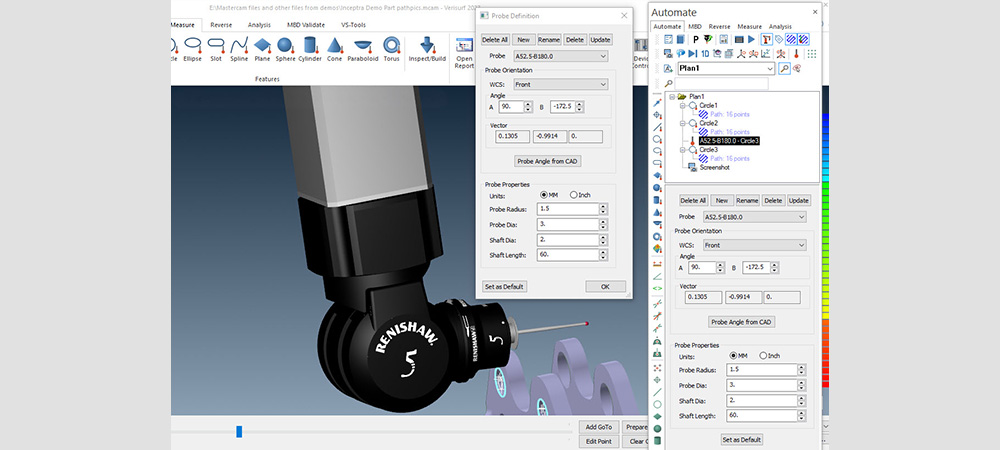Click the green dot grid icon
This screenshot has height=450, width=1000.
point(812,54)
